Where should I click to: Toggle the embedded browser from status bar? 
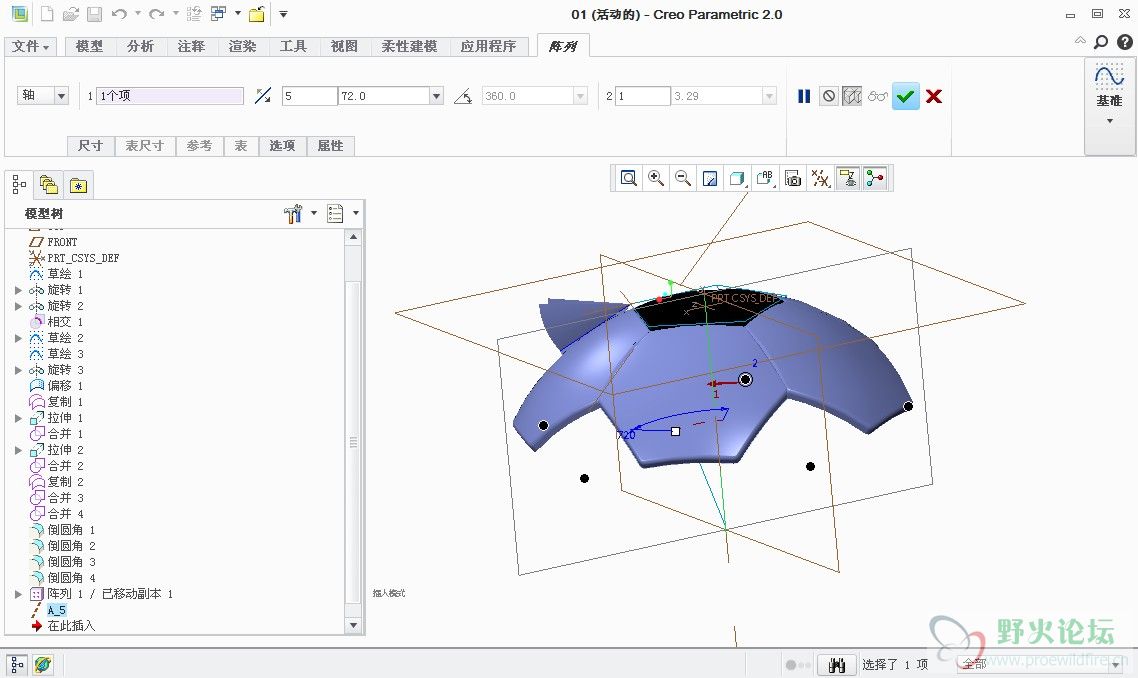coord(43,664)
